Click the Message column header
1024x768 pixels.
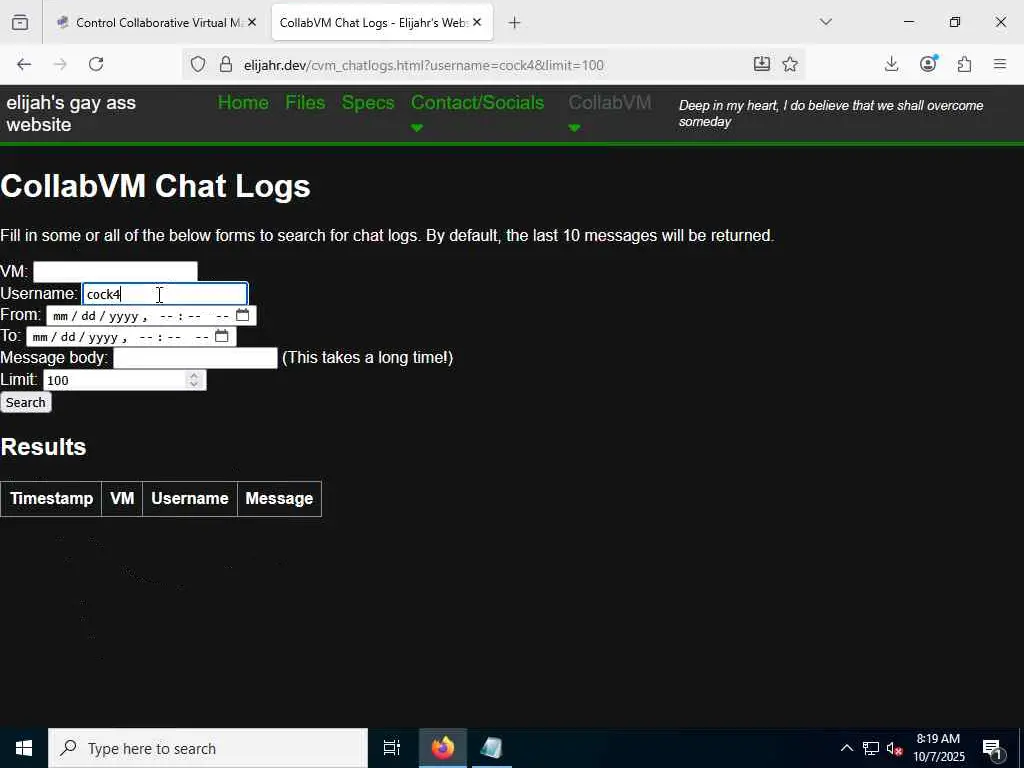point(280,499)
